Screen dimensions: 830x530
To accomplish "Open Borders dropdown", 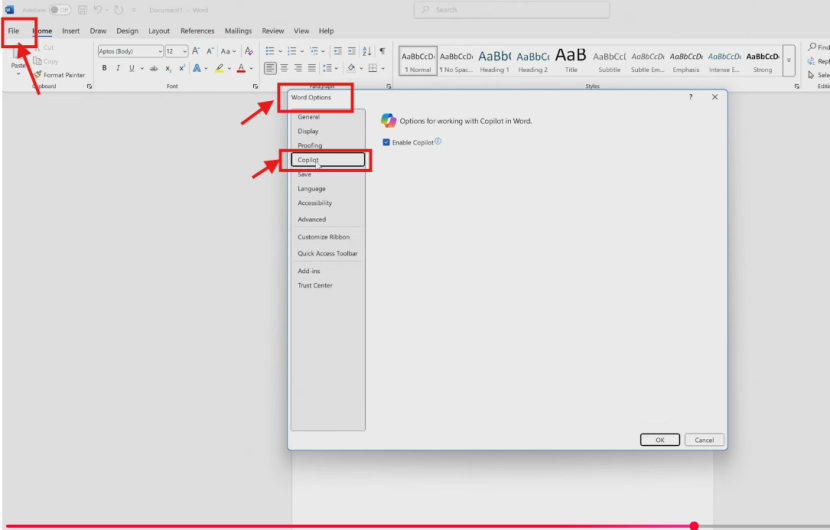I will pyautogui.click(x=383, y=68).
